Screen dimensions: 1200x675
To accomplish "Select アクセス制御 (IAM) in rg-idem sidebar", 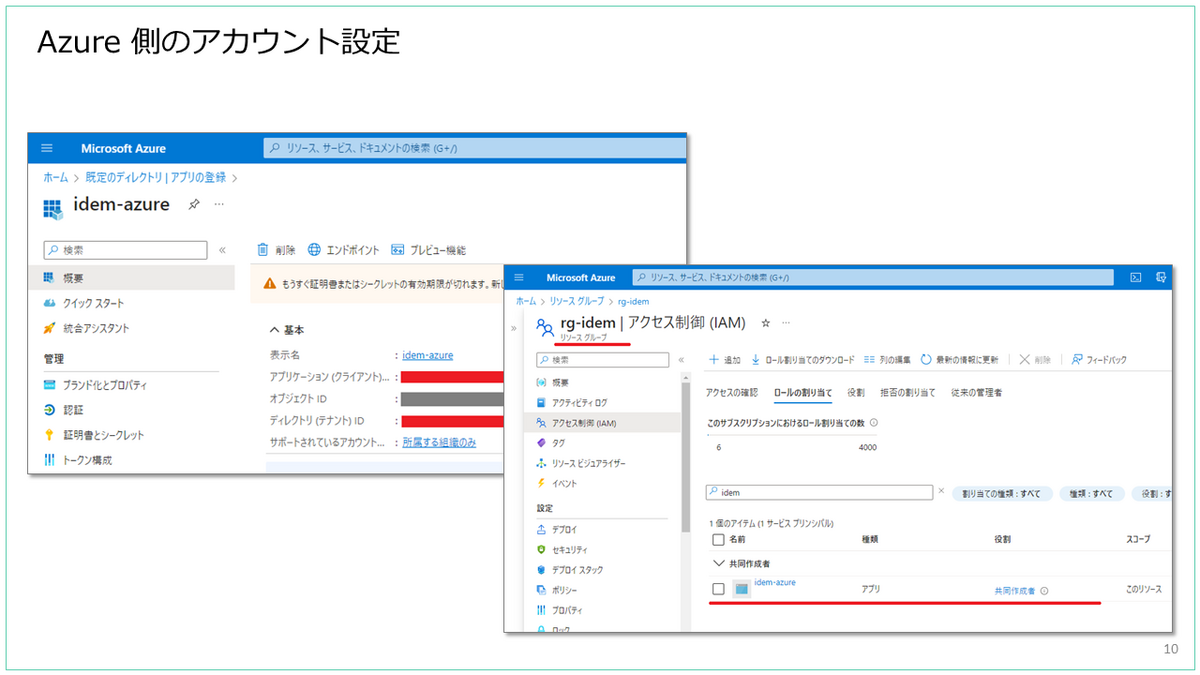I will (x=604, y=422).
